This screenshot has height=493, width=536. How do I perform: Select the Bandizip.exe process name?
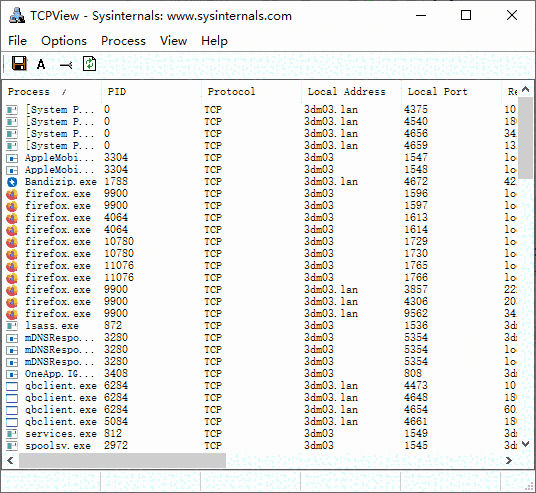(x=61, y=182)
